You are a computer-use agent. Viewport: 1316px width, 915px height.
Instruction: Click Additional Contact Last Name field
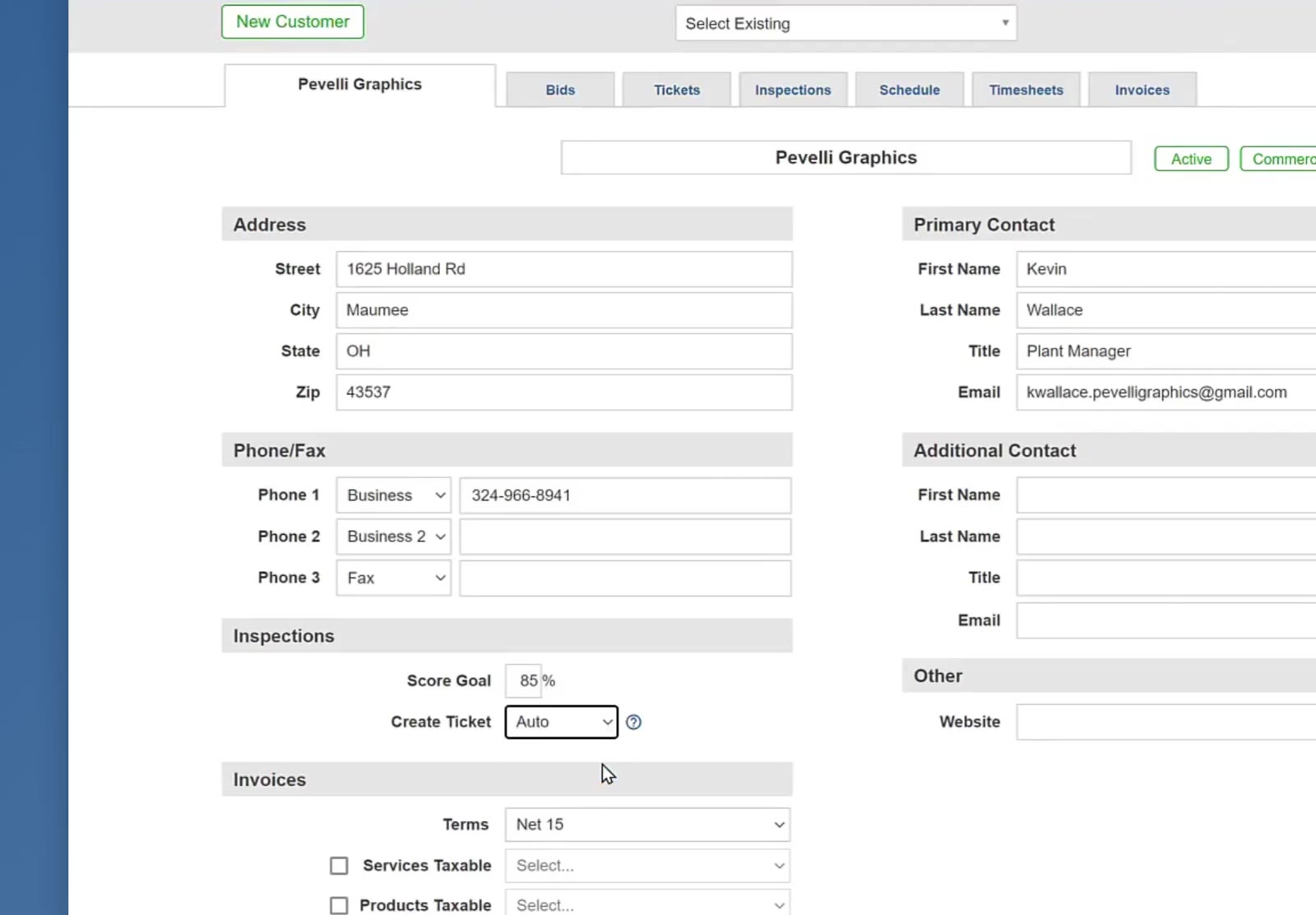(1166, 536)
